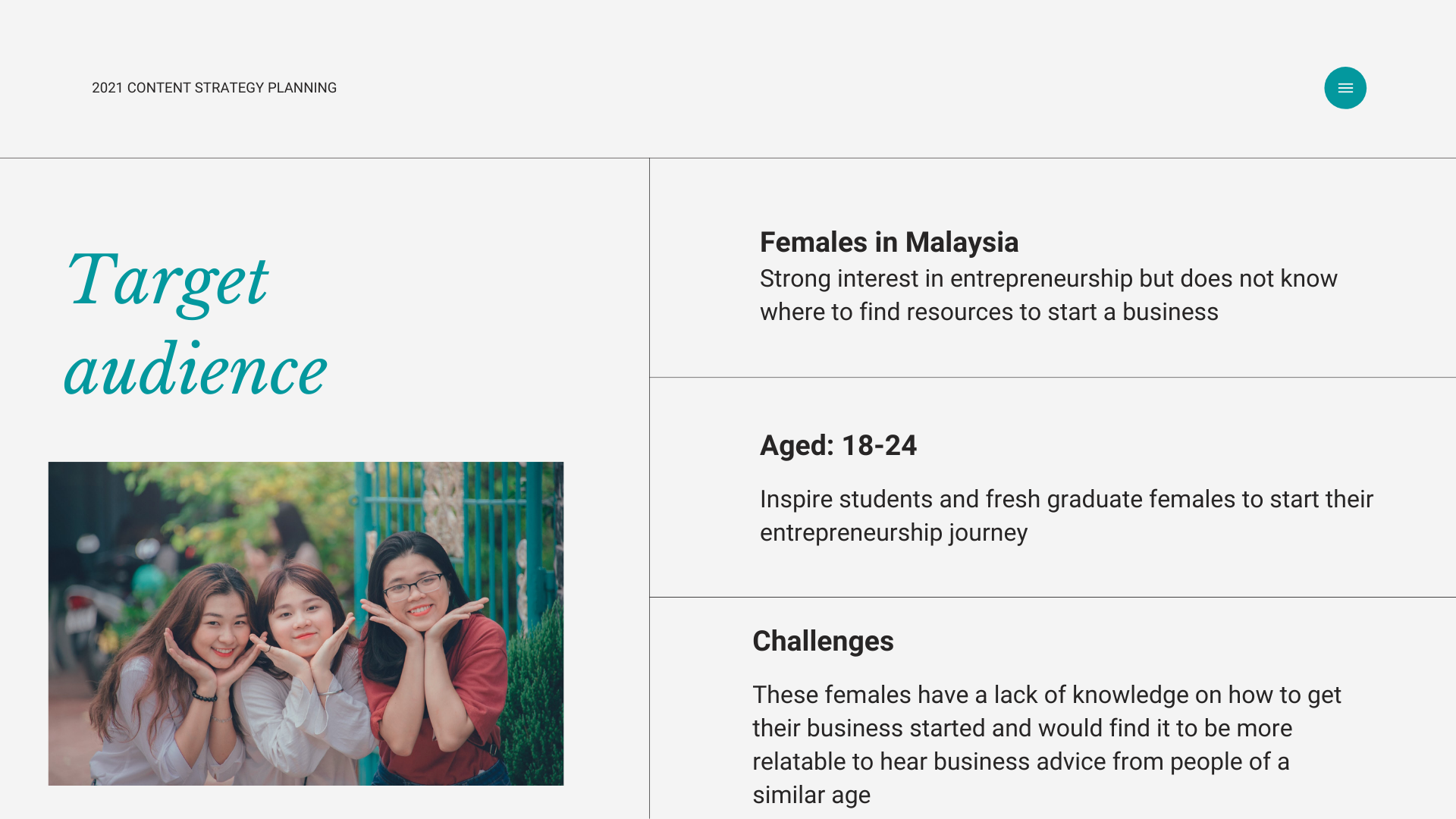Open the teal hamburger menu icon
This screenshot has height=819, width=1456.
click(x=1345, y=88)
